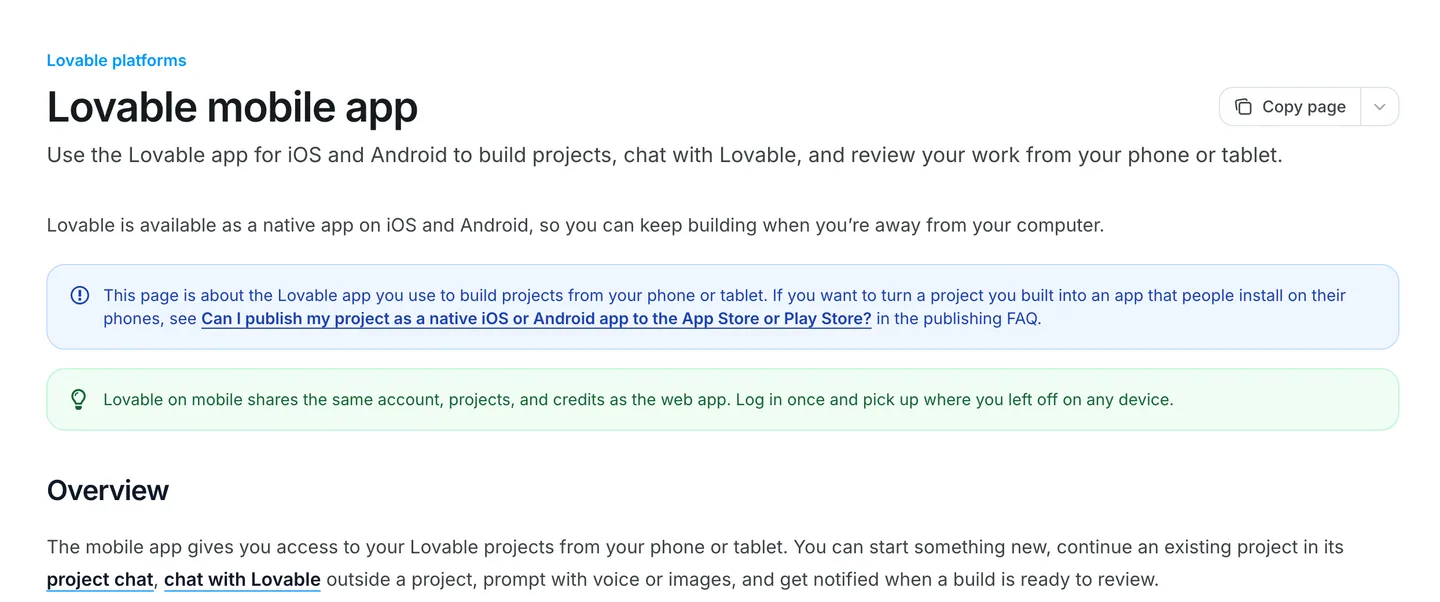The height and width of the screenshot is (602, 1440).
Task: Follow the chat with Lovable link
Action: tap(242, 579)
